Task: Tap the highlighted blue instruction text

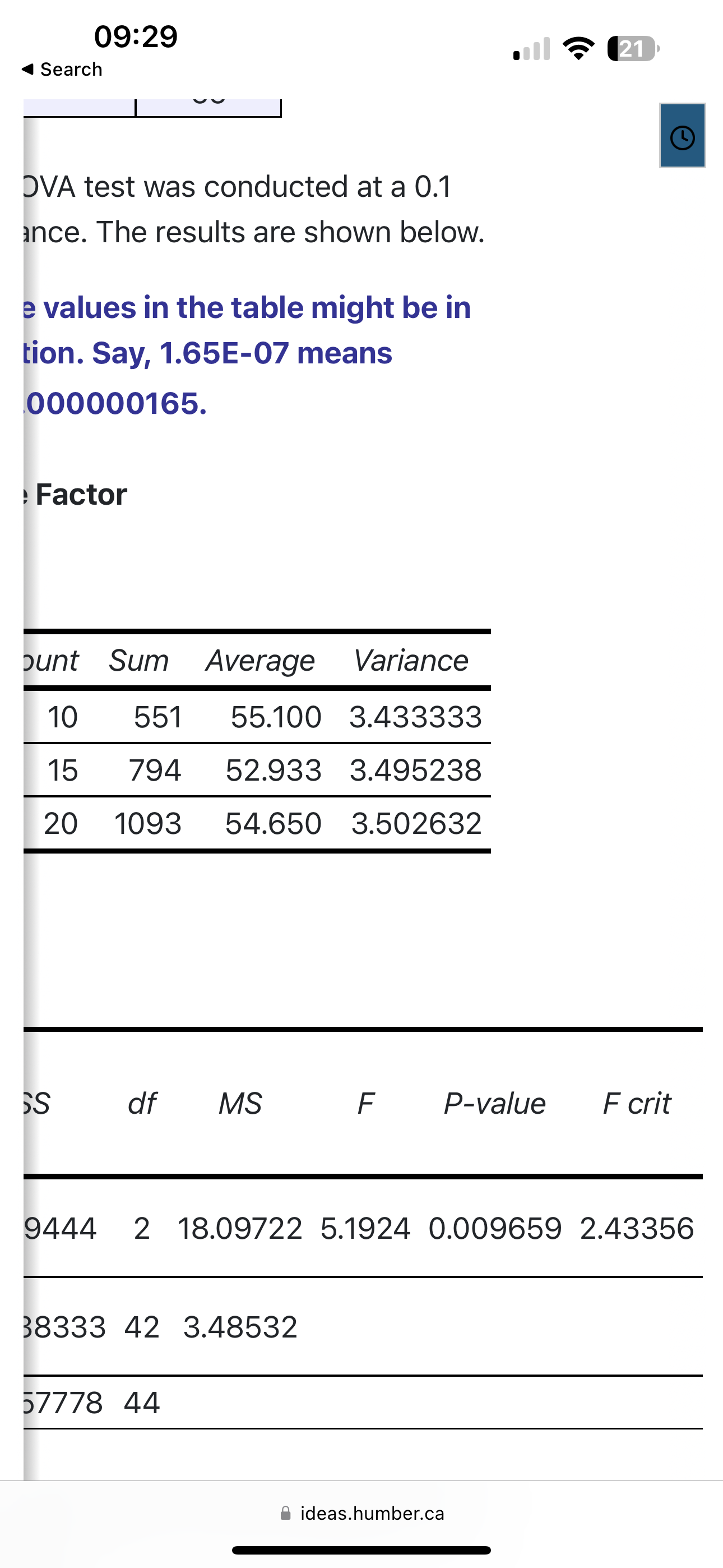Action: pyautogui.click(x=243, y=353)
